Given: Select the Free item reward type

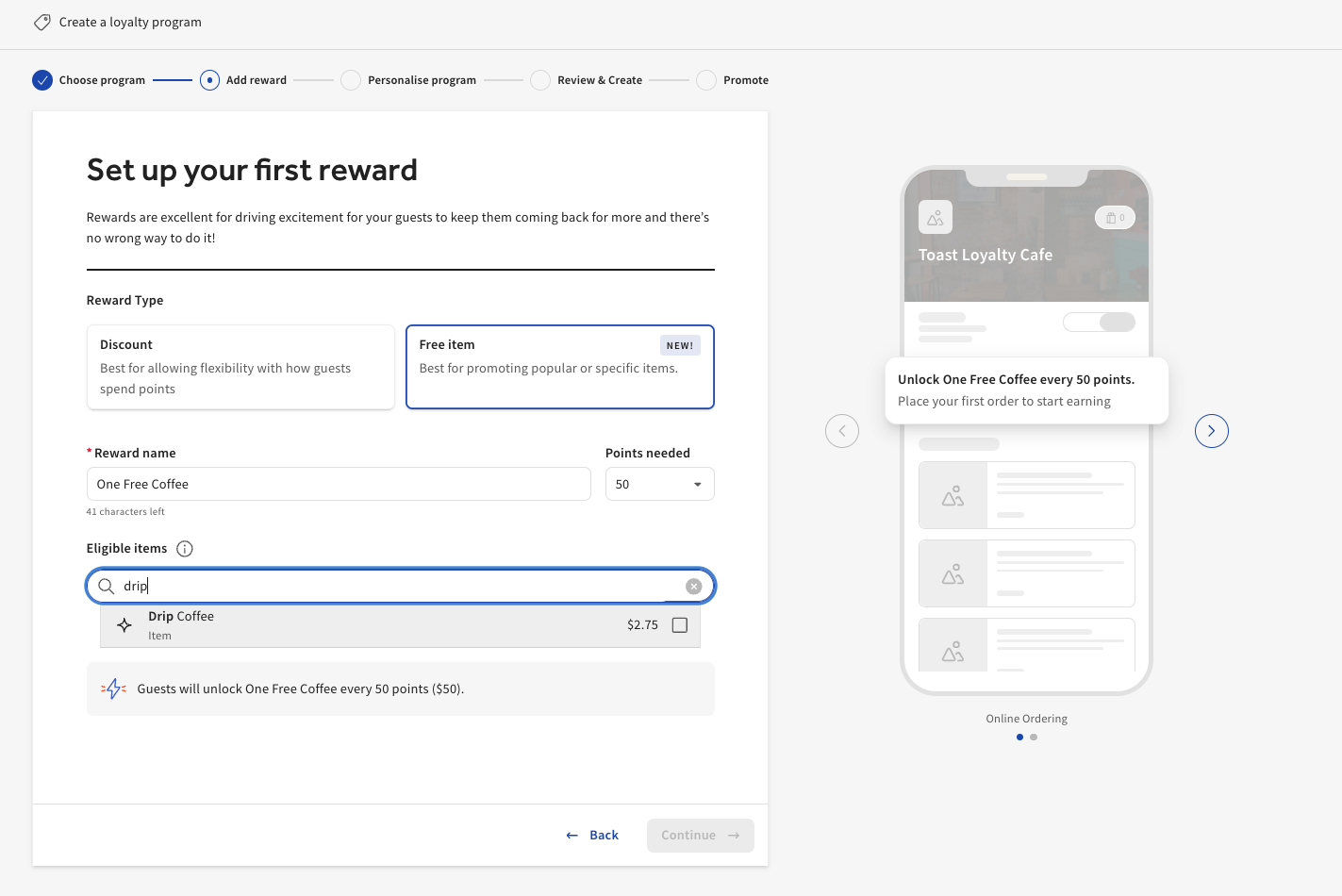Looking at the screenshot, I should 559,367.
